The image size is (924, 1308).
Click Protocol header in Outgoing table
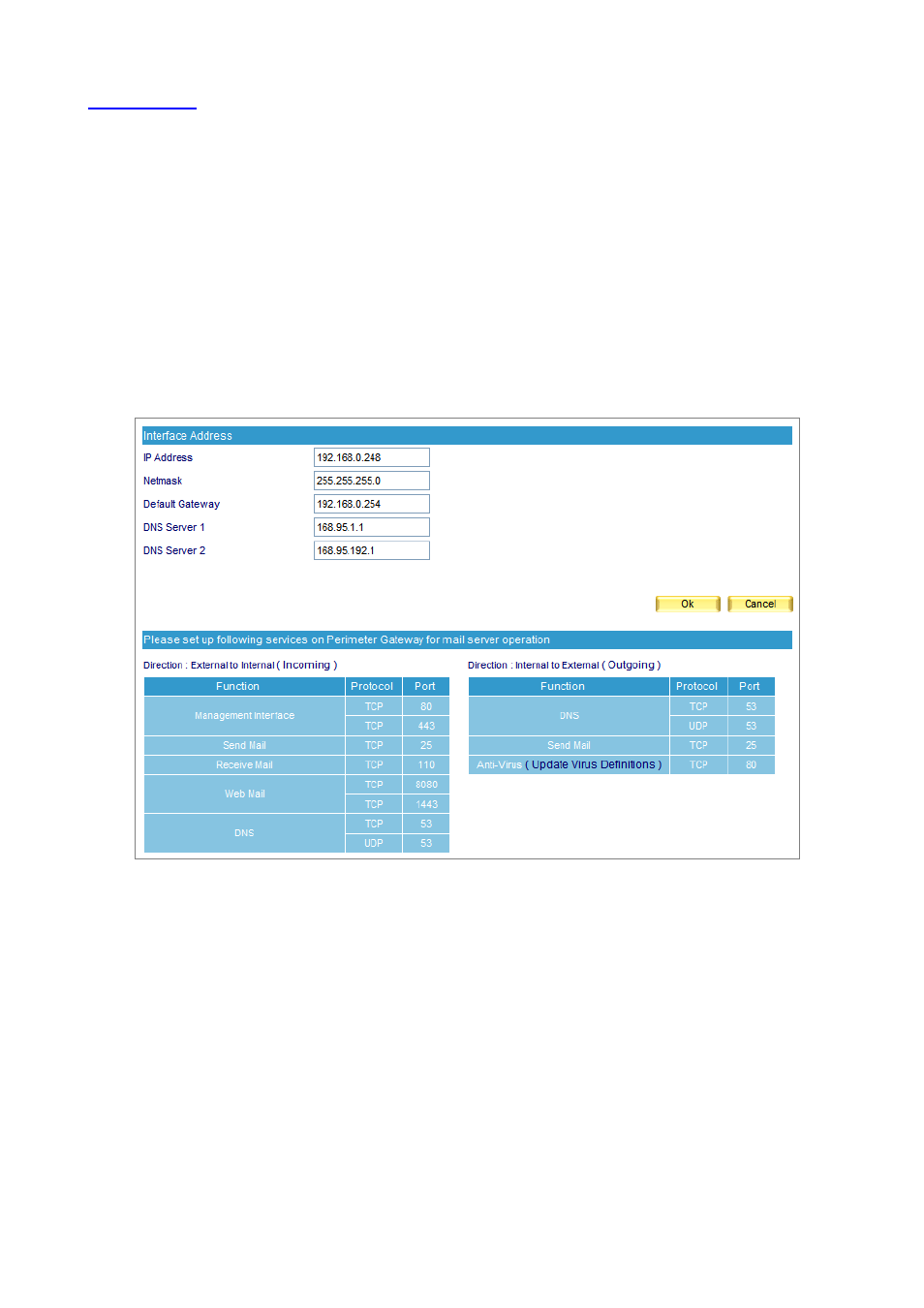697,686
